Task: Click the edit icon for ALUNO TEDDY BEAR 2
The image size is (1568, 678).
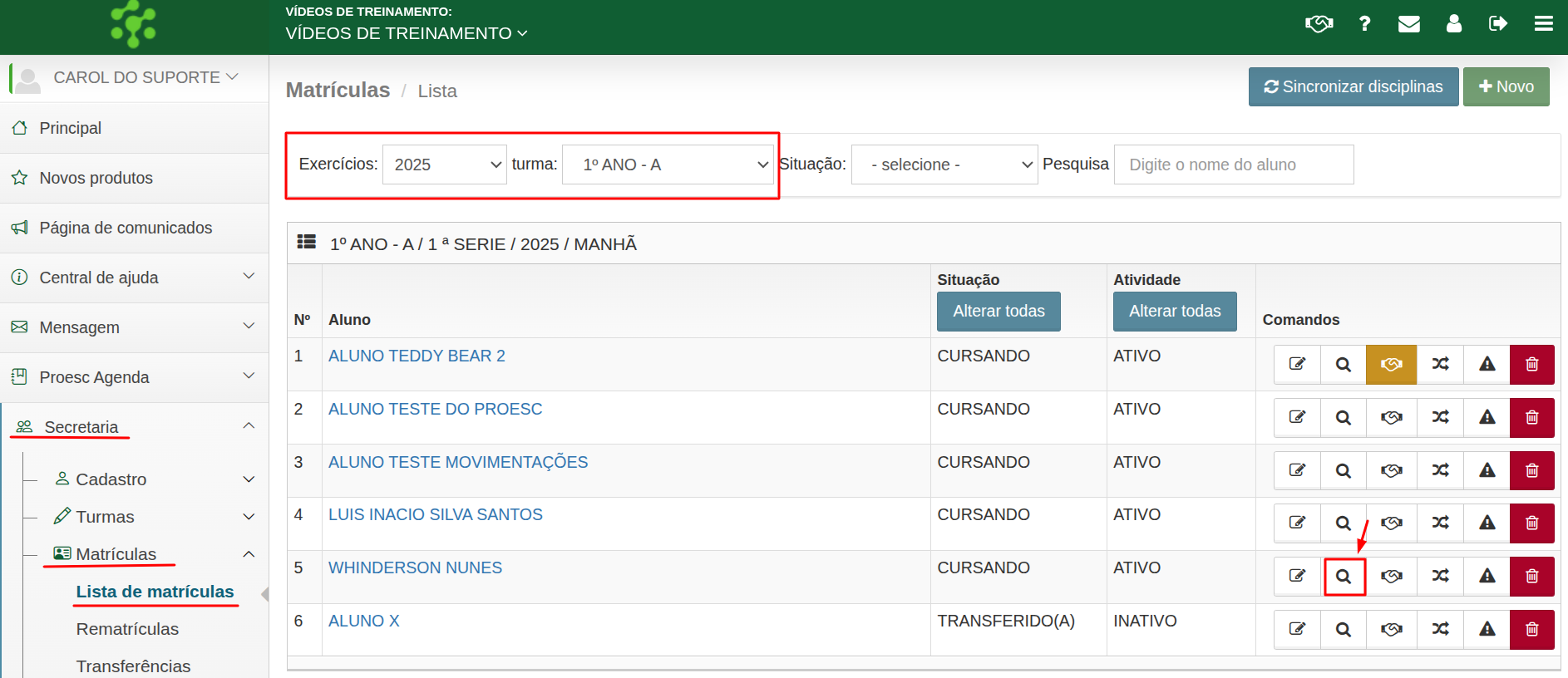Action: [x=1297, y=365]
